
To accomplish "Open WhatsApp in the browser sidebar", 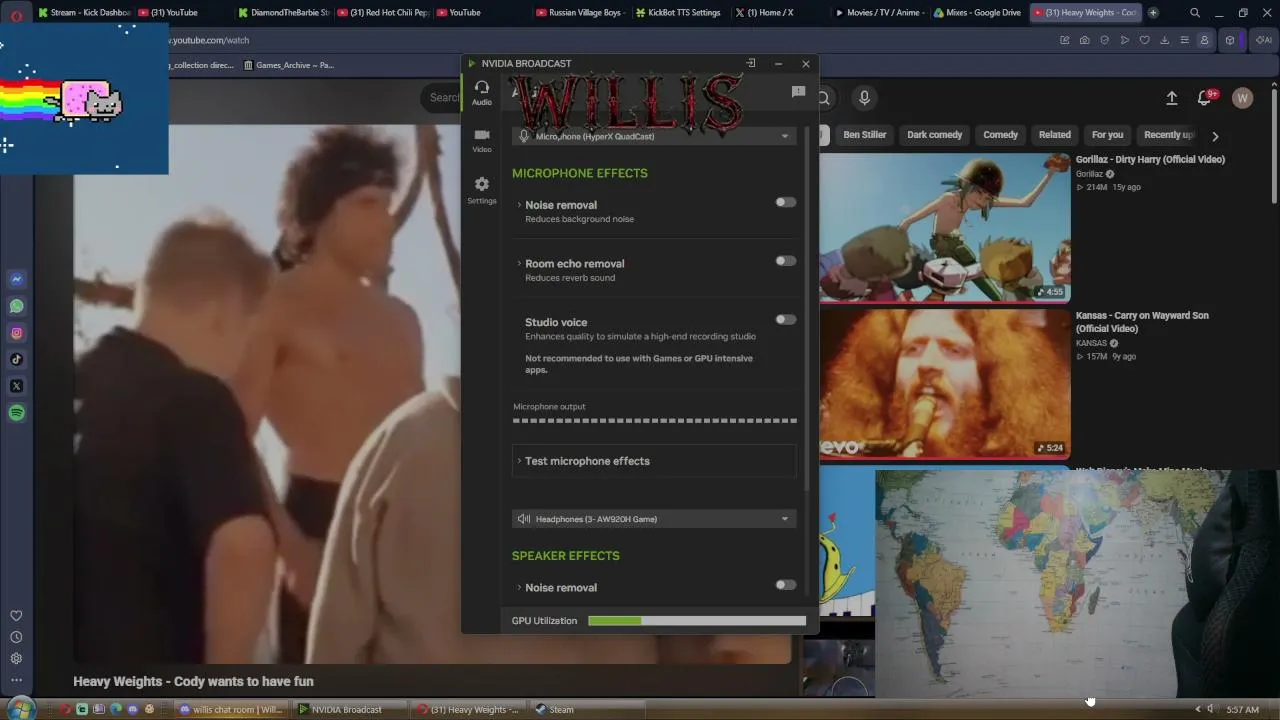I will 16,306.
